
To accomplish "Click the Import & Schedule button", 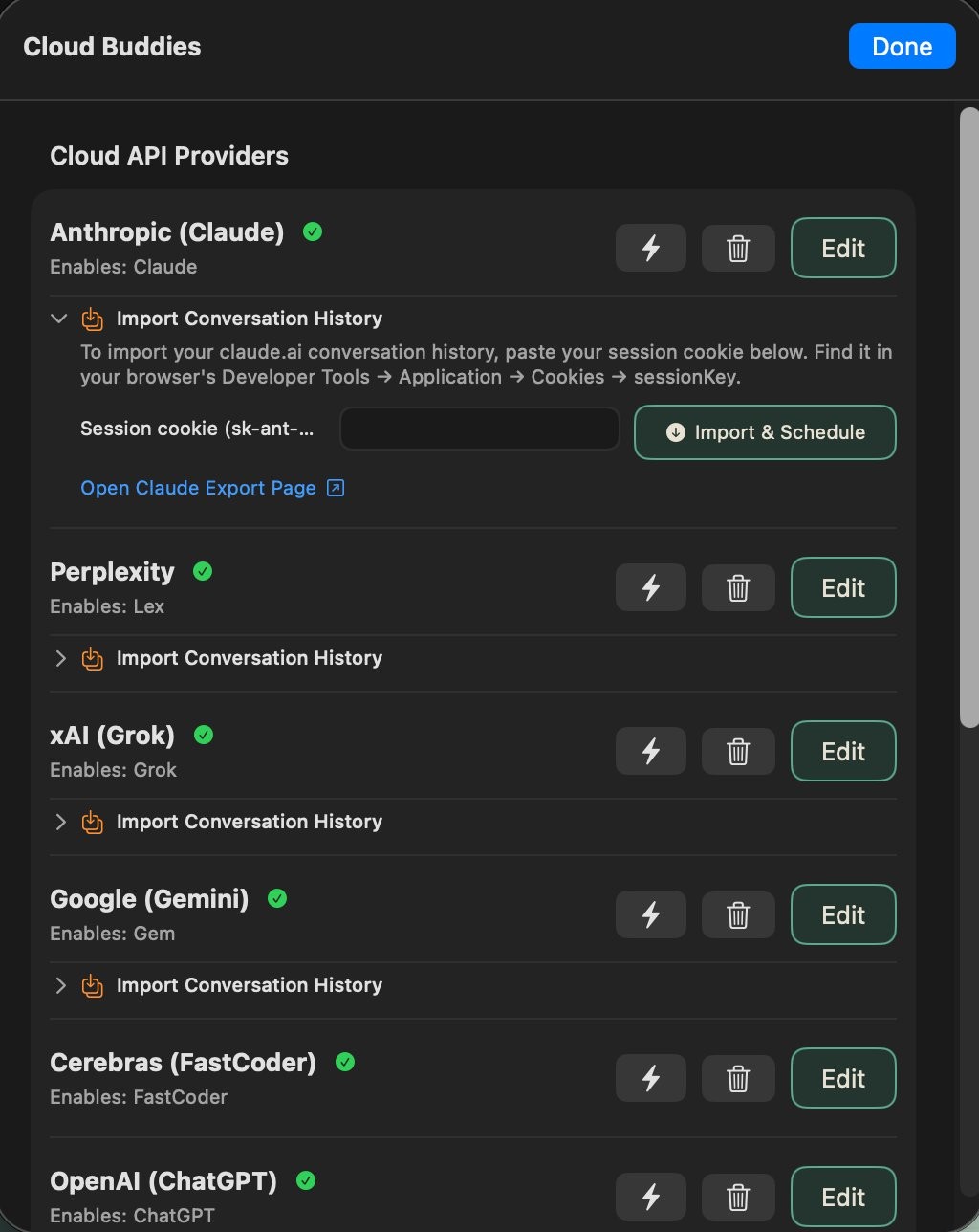I will point(765,432).
